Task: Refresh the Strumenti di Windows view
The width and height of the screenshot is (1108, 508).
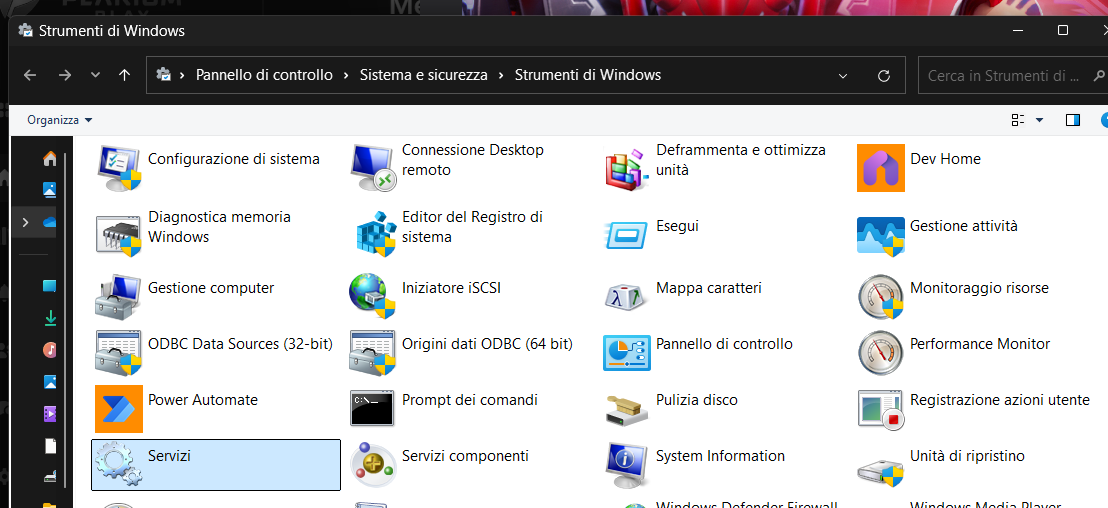Action: pyautogui.click(x=883, y=76)
